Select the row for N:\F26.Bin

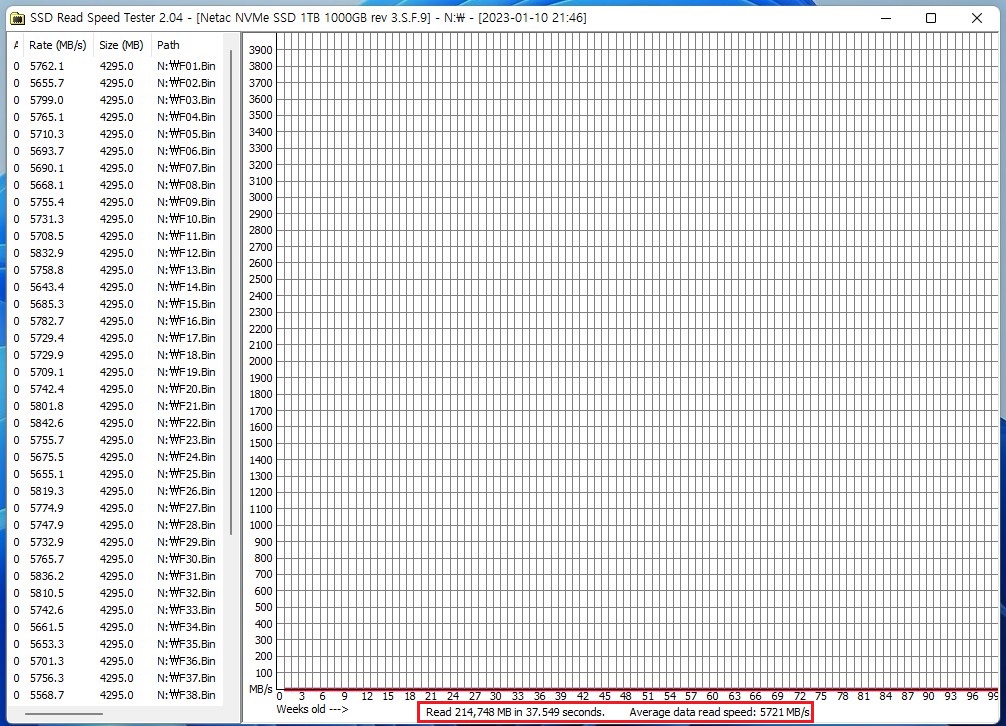(115, 491)
